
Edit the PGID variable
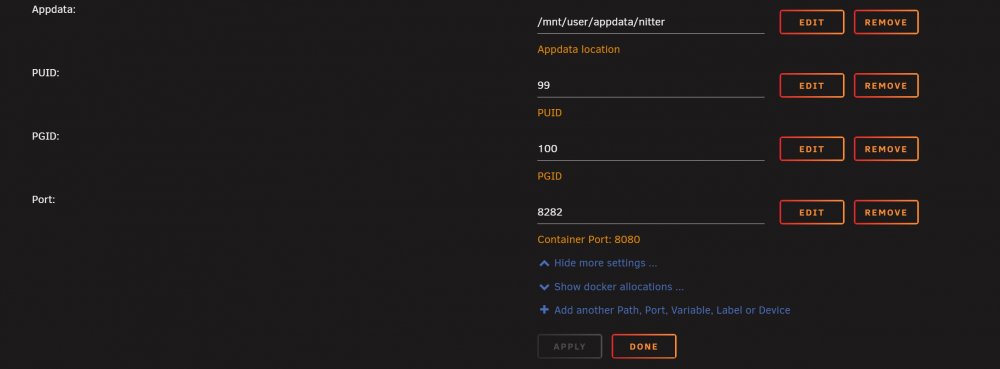(812, 148)
